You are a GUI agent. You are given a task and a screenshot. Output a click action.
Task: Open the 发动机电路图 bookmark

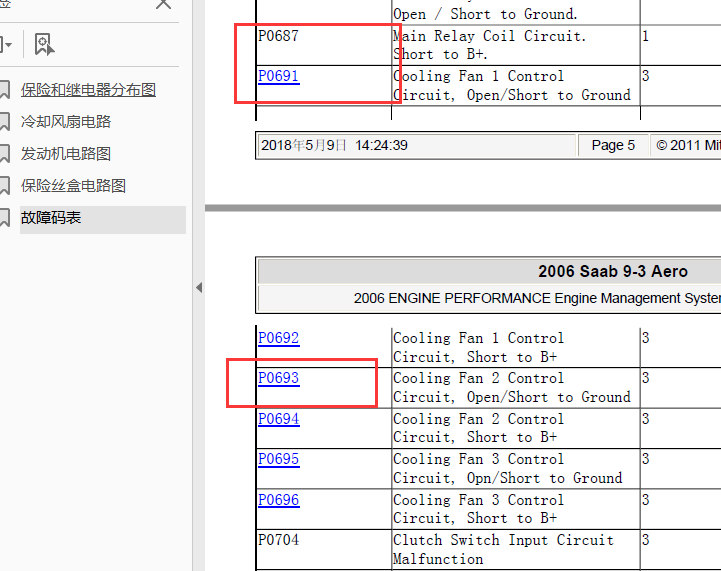(66, 154)
